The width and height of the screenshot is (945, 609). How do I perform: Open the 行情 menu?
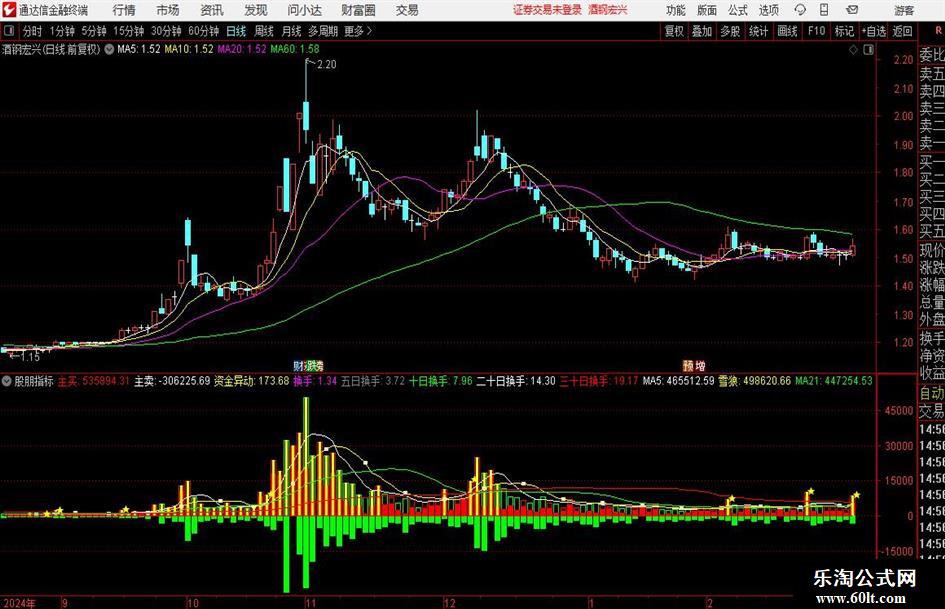[x=124, y=10]
